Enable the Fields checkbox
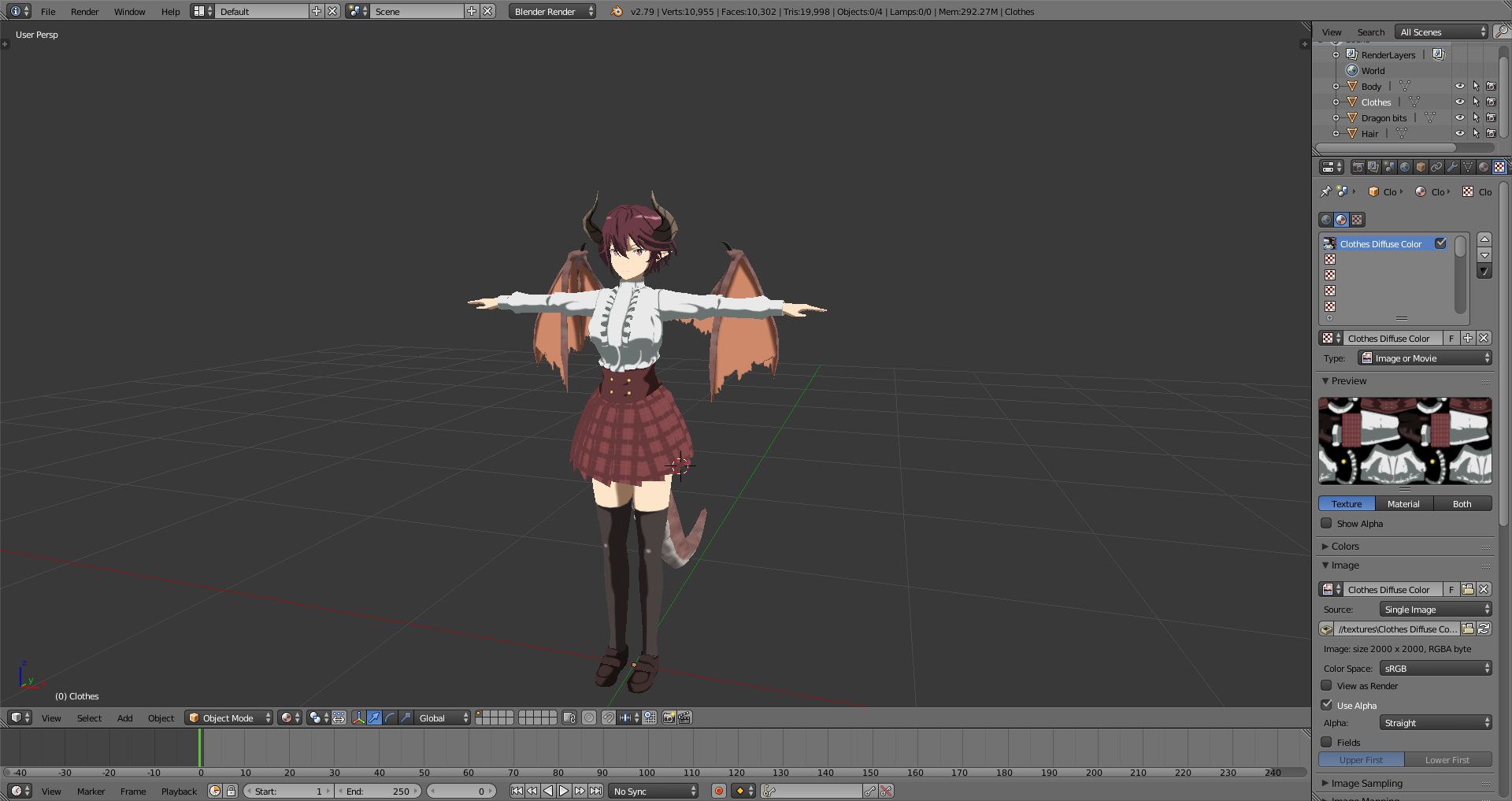1512x801 pixels. [1326, 742]
